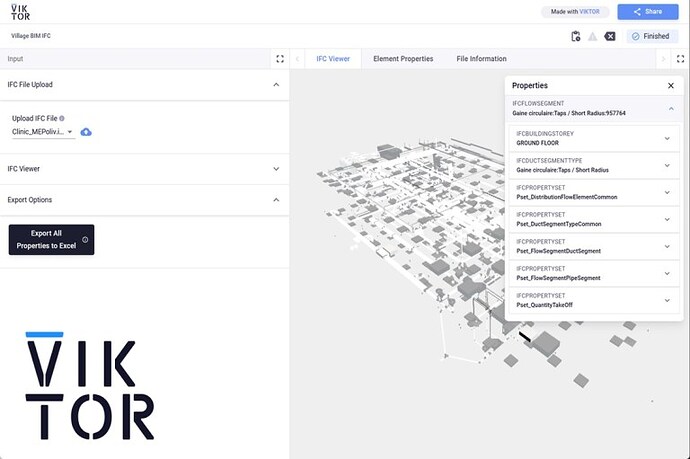Viewport: 690px width, 459px height.
Task: Show info for Upload IFC File
Action: pyautogui.click(x=62, y=118)
